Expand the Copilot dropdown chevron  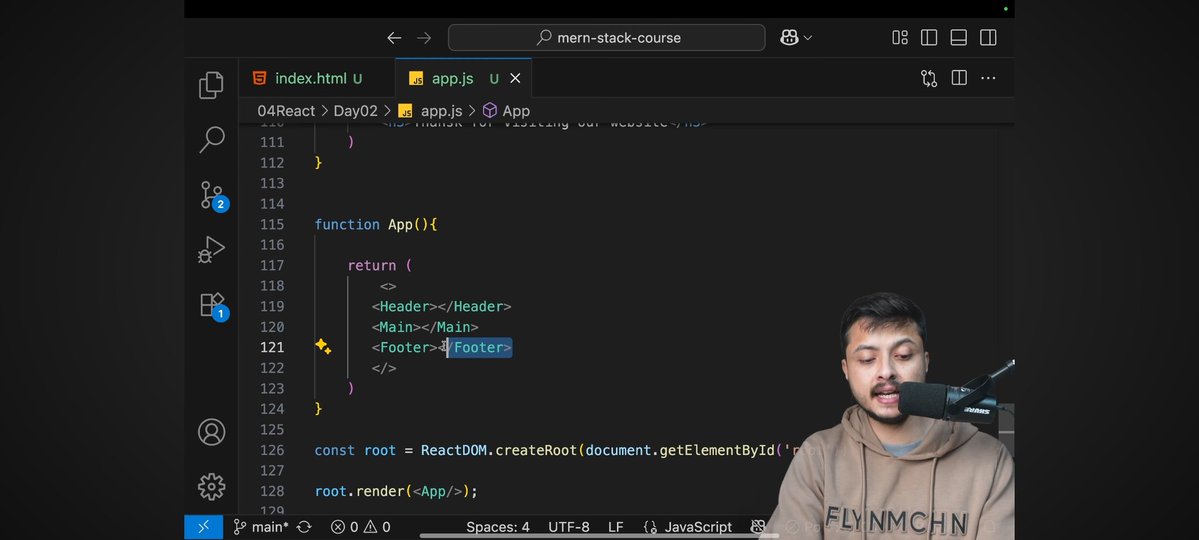pyautogui.click(x=807, y=37)
